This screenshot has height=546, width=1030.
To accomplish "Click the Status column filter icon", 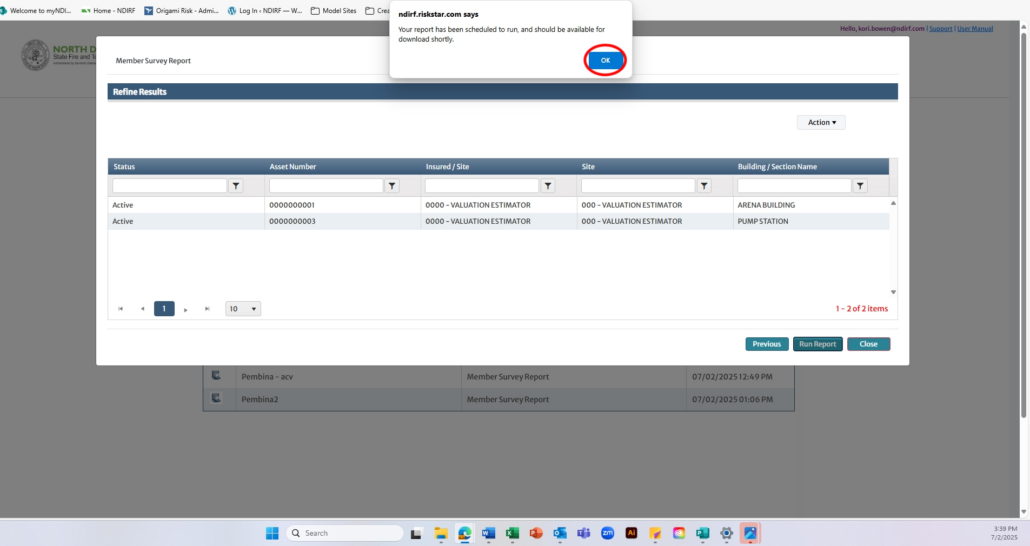I will tap(236, 186).
